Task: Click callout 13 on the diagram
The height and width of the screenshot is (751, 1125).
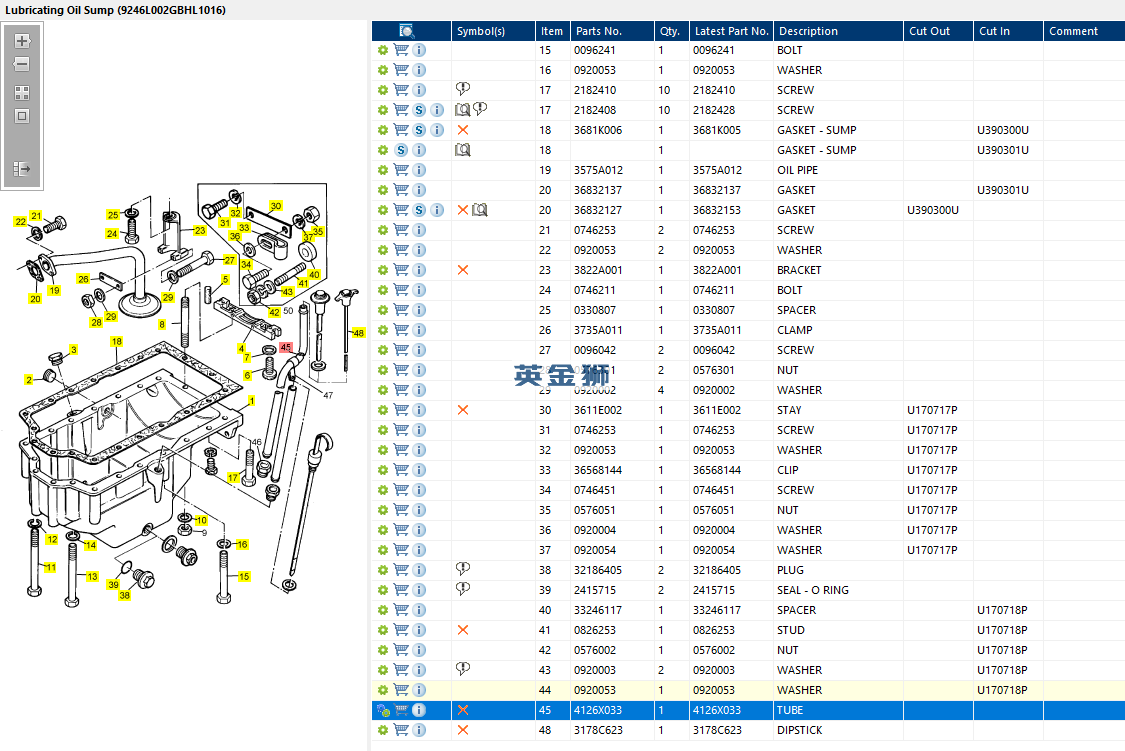Action: click(92, 577)
